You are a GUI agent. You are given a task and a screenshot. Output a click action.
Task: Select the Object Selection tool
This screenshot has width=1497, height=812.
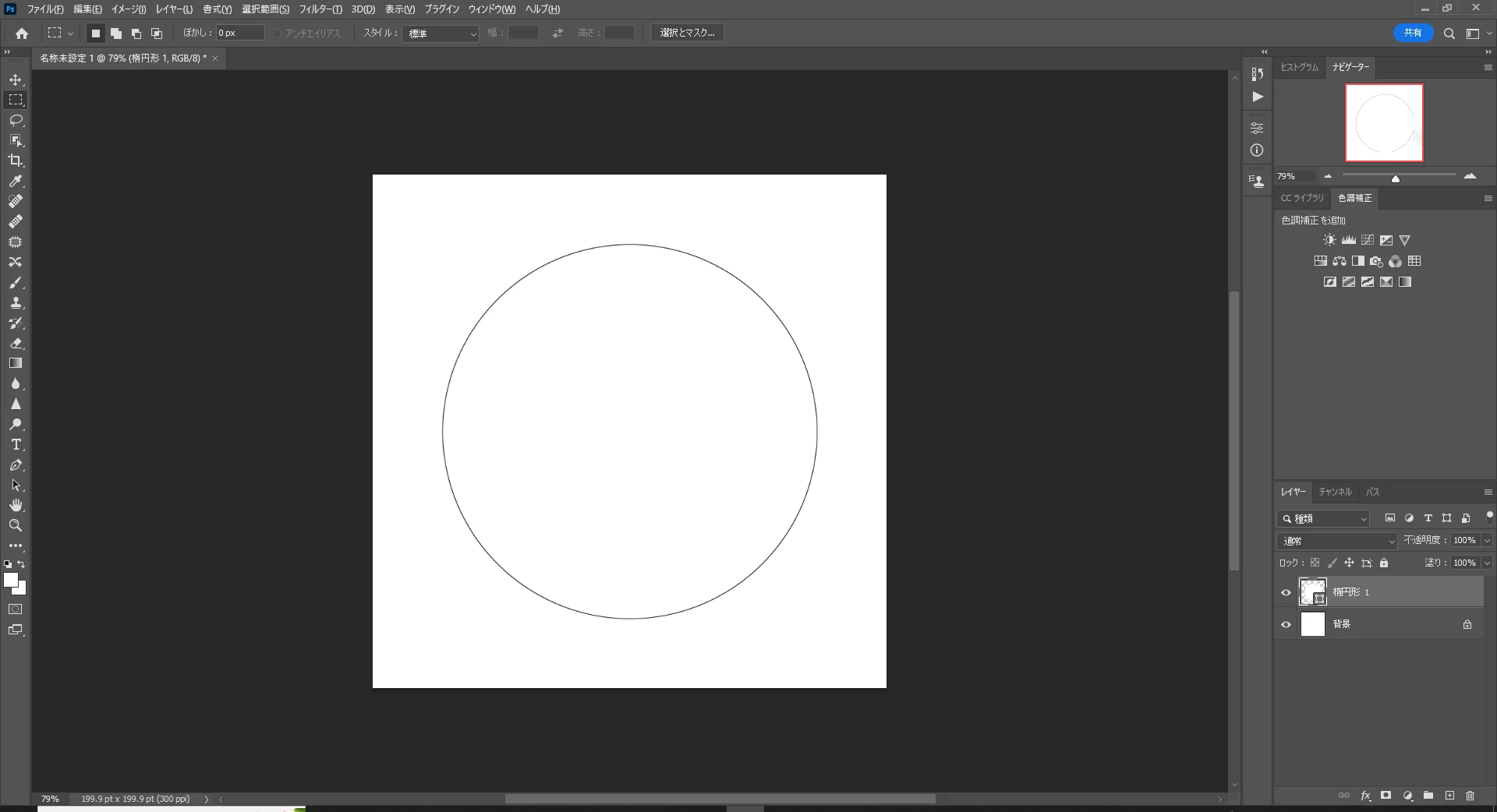(x=16, y=140)
